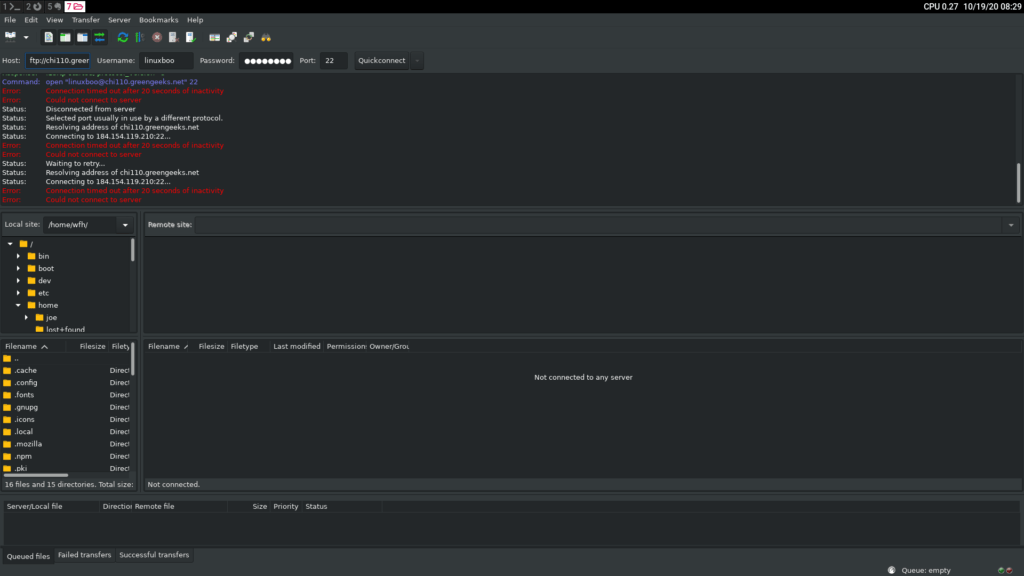Image resolution: width=1024 pixels, height=576 pixels.
Task: Open the Bookmarks menu
Action: (x=156, y=20)
